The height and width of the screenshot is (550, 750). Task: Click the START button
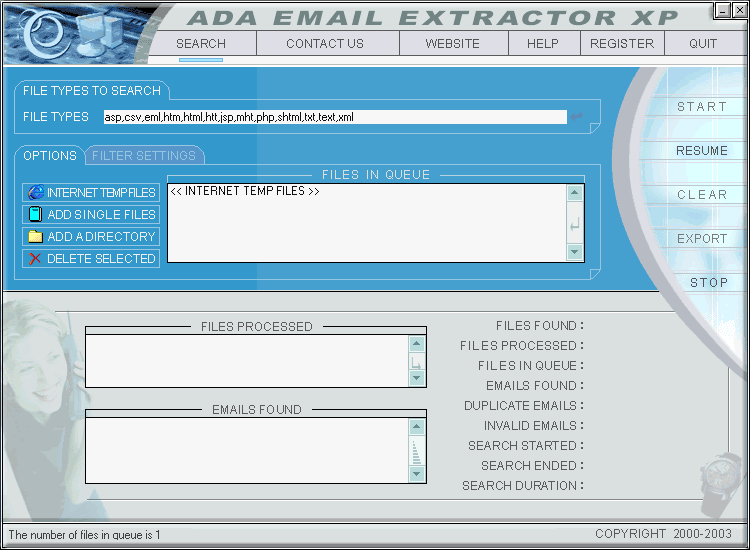click(702, 107)
